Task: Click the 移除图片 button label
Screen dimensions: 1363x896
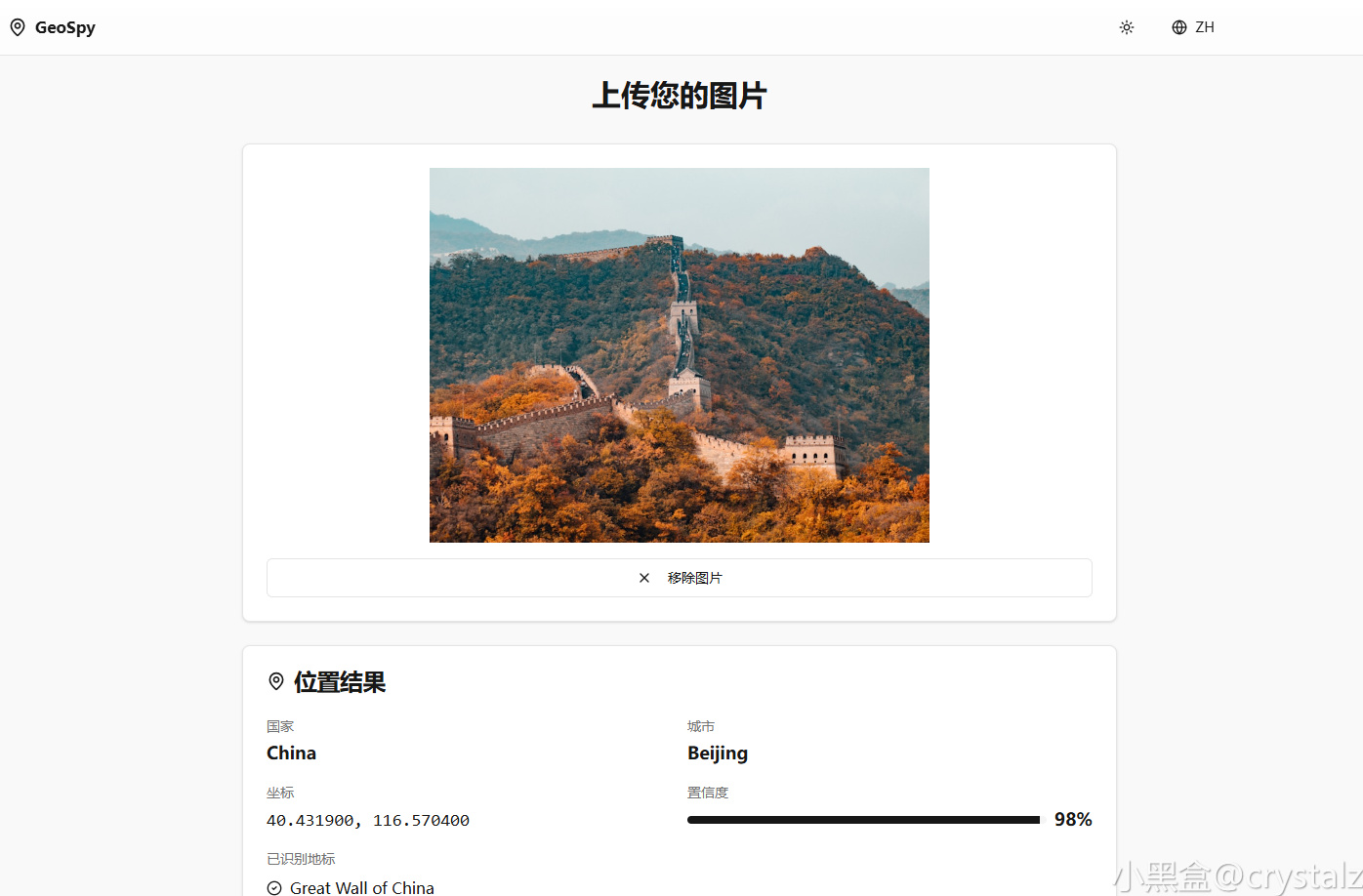Action: coord(695,578)
